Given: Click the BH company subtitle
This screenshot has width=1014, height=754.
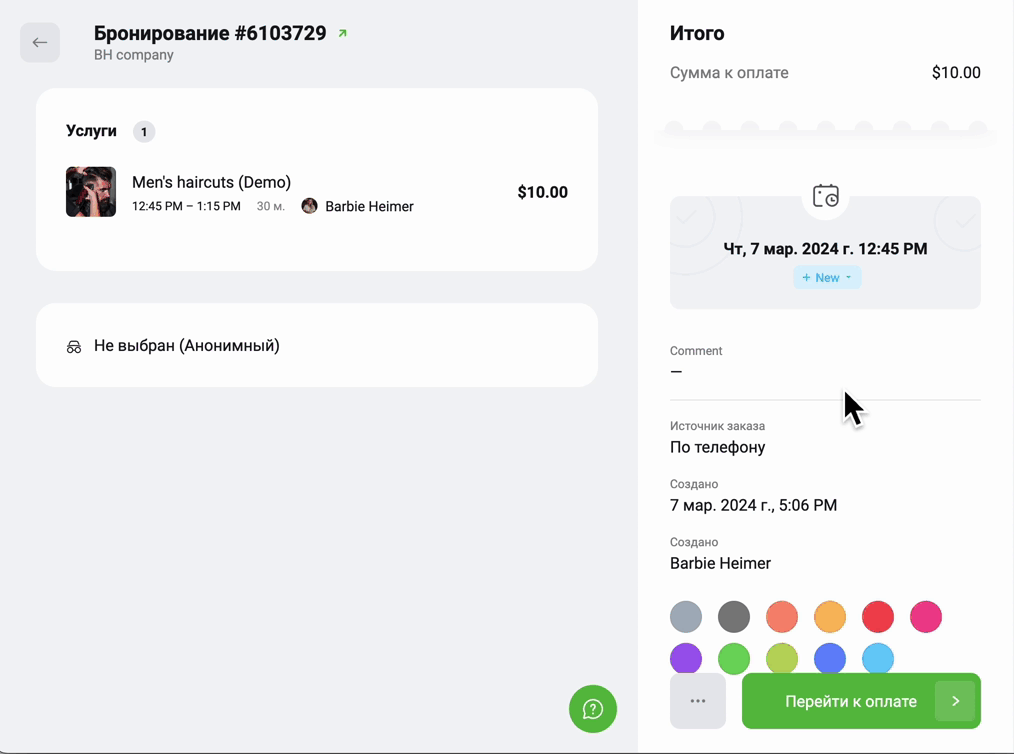Looking at the screenshot, I should pyautogui.click(x=134, y=55).
